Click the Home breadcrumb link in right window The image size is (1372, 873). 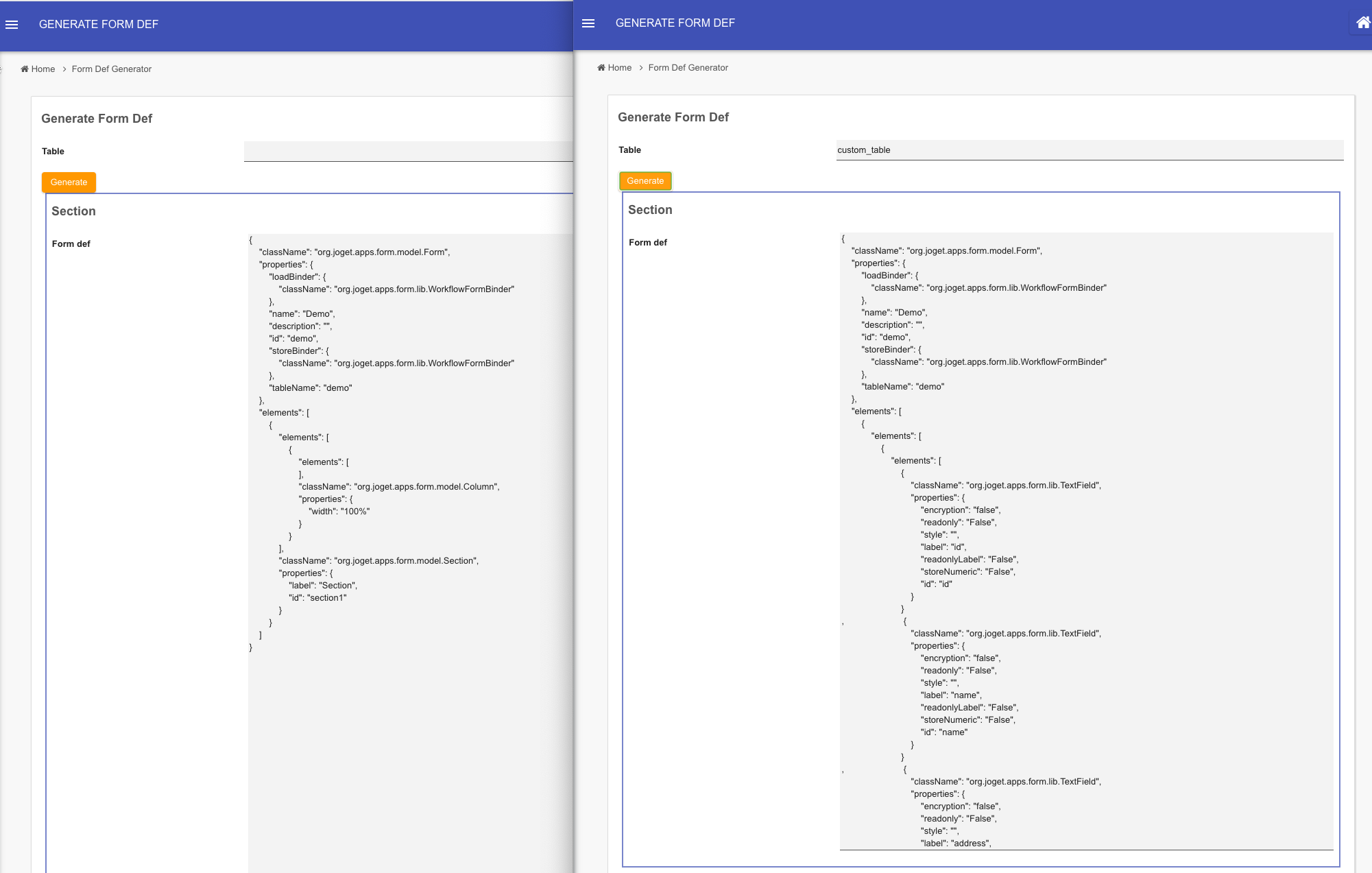pos(619,68)
